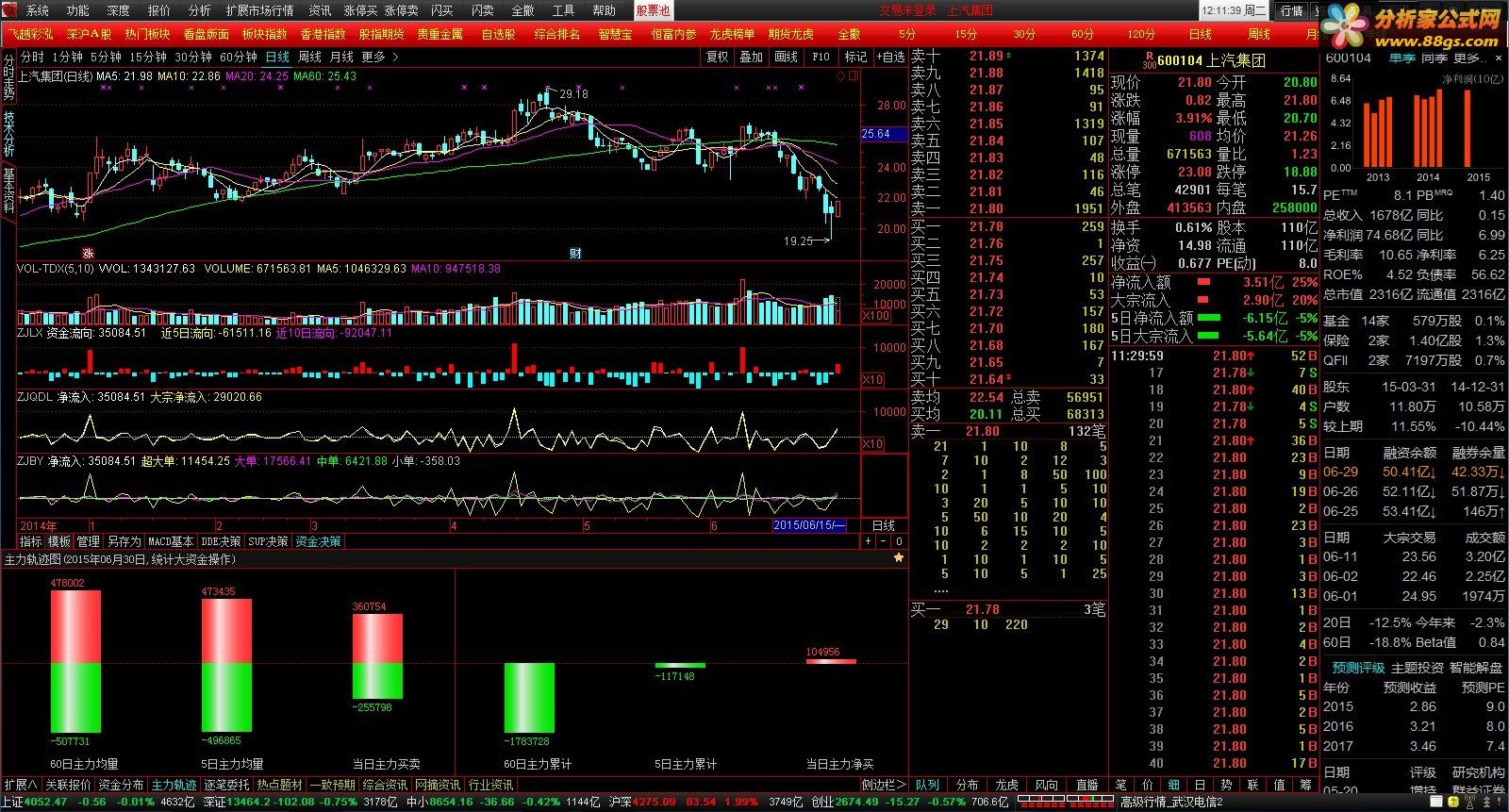Image resolution: width=1509 pixels, height=812 pixels.
Task: Open the 分析 menu
Action: pos(199,10)
